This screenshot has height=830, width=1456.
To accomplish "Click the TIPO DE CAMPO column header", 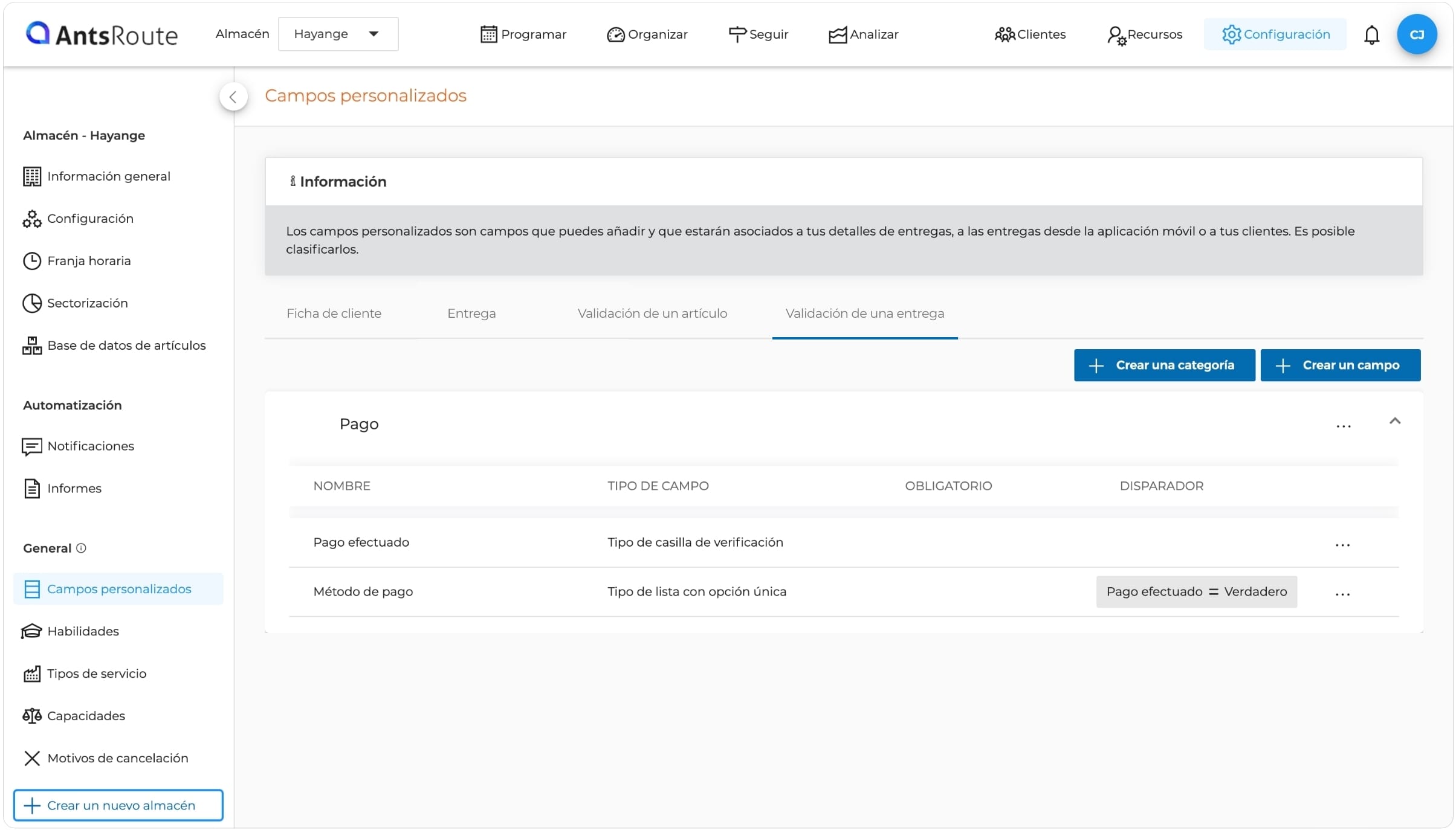I will [658, 486].
